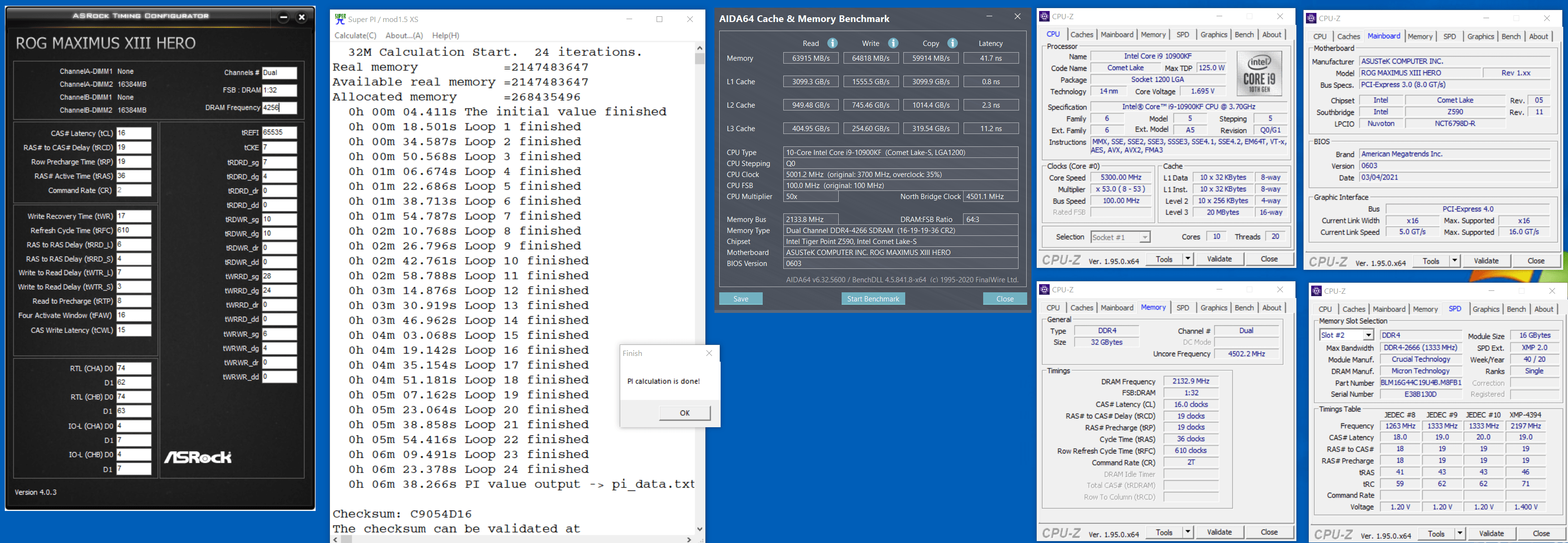Screen dimensions: 1568x543
Task: Expand the Tools dropdown arrow in CPU-Z CPU window
Action: [1187, 259]
